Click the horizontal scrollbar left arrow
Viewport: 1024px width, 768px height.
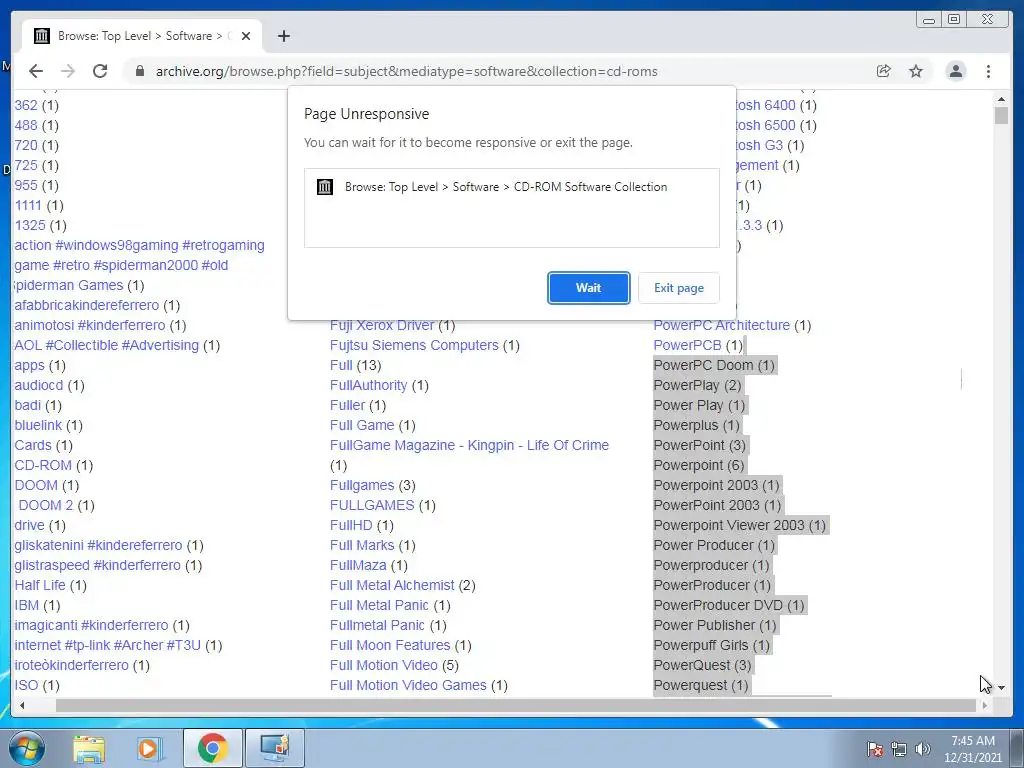[22, 705]
